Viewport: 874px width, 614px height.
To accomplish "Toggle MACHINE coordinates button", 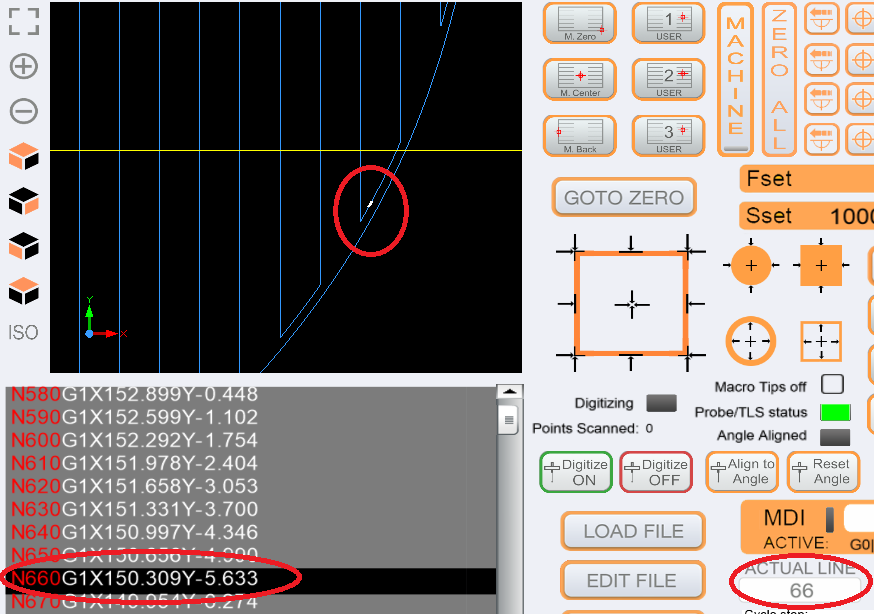I will [x=735, y=79].
